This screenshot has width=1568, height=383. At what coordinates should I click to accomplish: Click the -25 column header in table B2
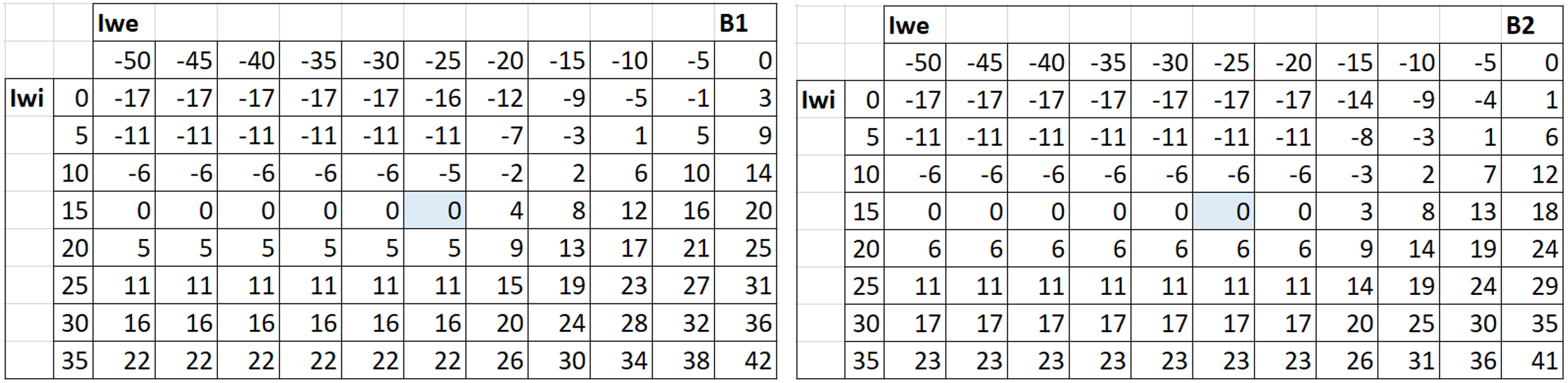[1224, 63]
